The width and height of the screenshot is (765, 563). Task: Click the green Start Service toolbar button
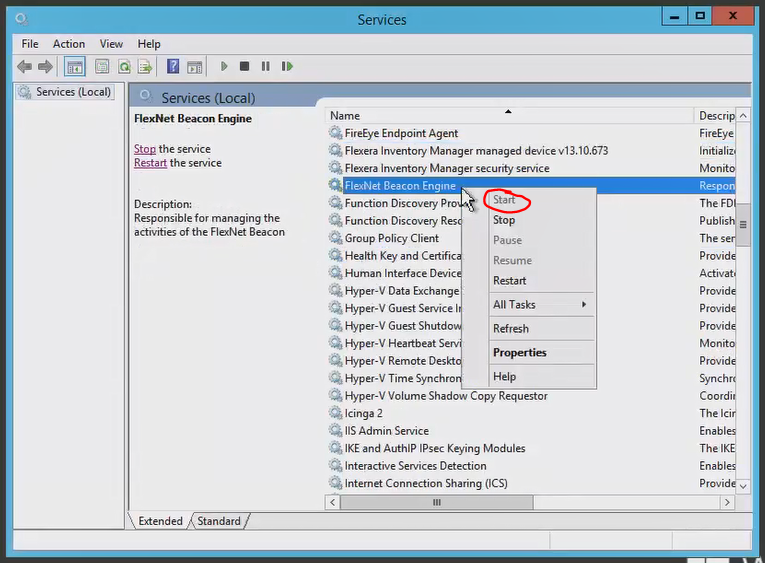(x=224, y=66)
